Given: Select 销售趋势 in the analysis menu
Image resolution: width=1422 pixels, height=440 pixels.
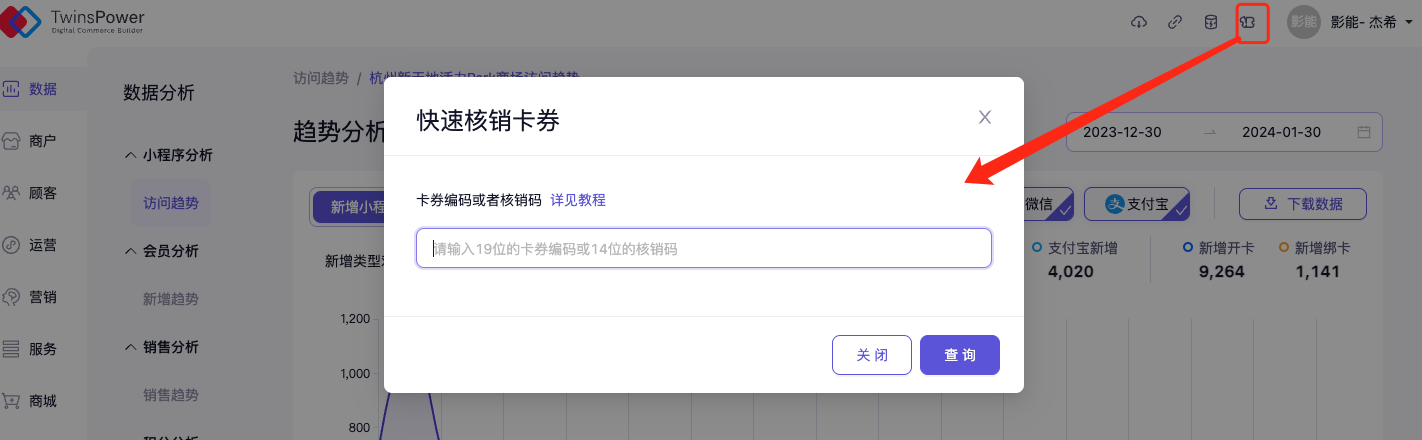Looking at the screenshot, I should (x=170, y=395).
